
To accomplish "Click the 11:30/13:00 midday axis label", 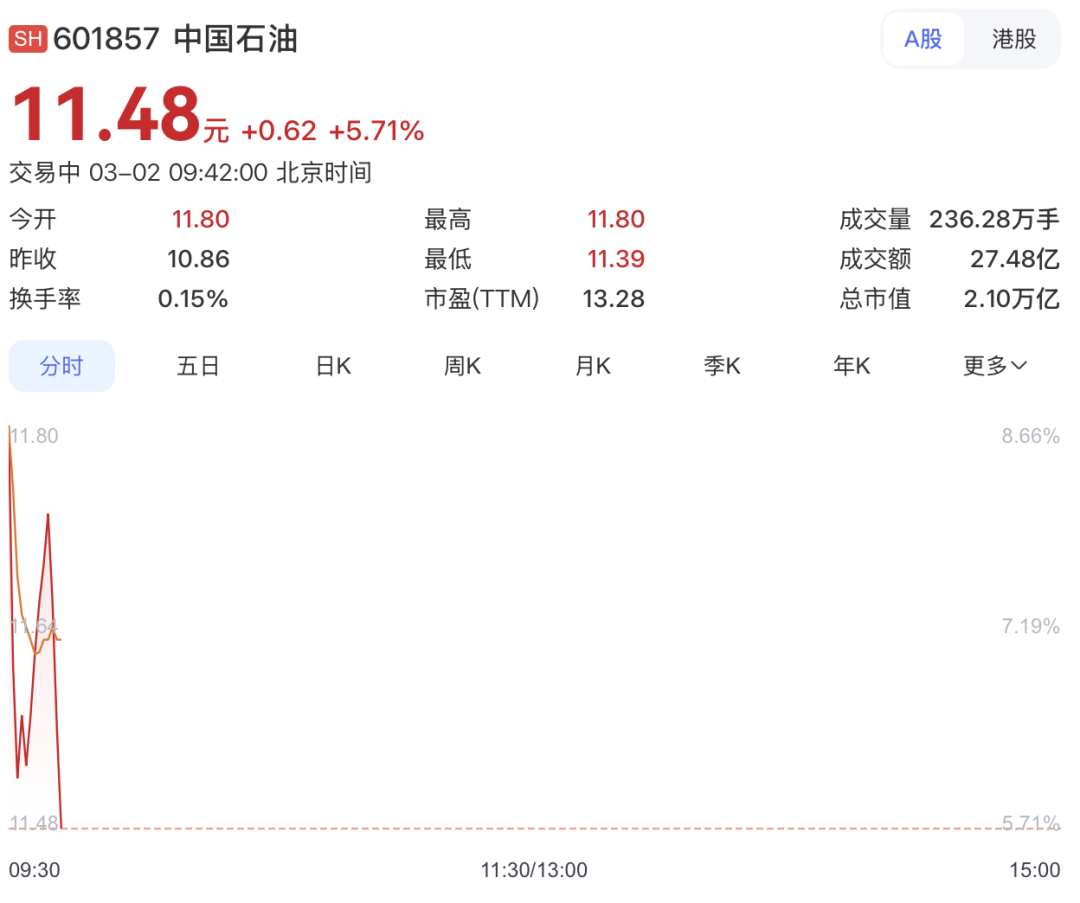I will coord(534,870).
